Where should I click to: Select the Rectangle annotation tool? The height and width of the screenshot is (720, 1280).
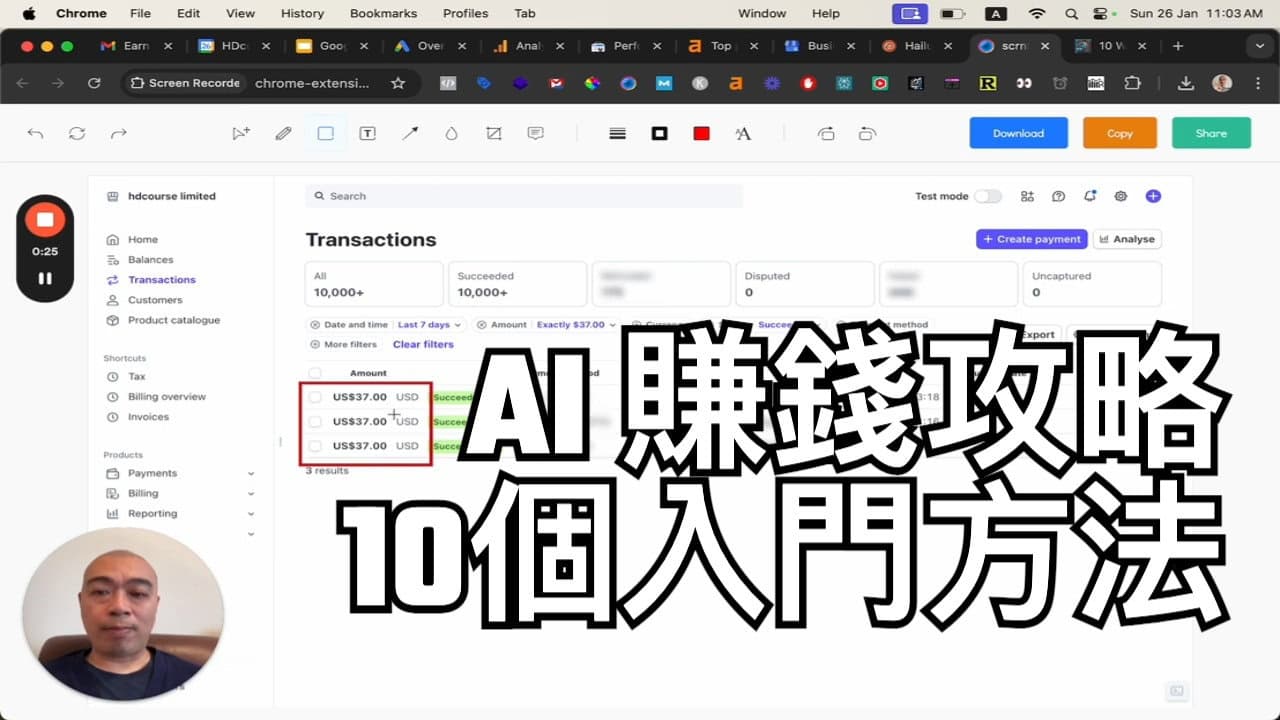point(325,133)
